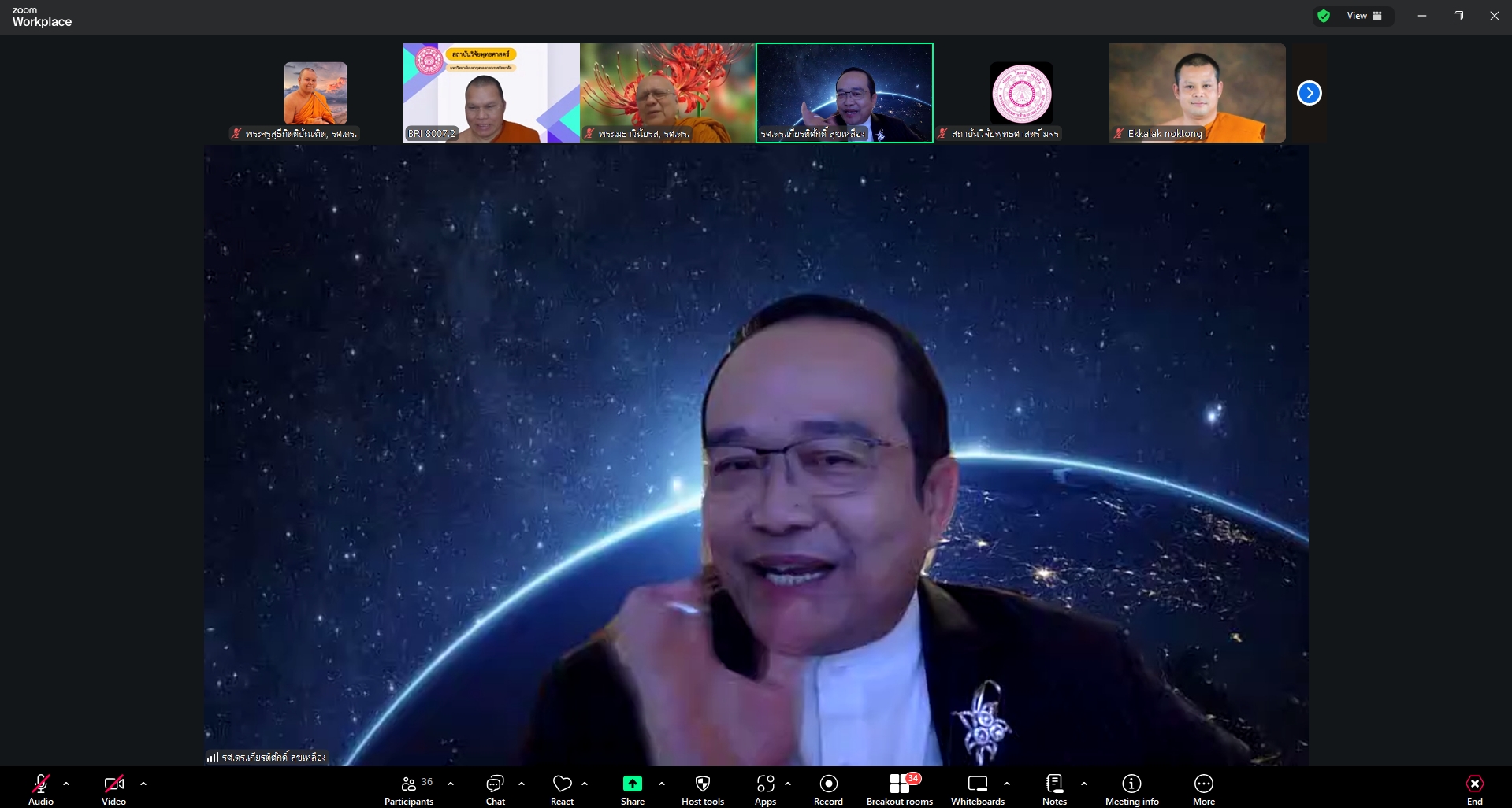Viewport: 1512px width, 808px height.
Task: Show next participants with blue arrow
Action: (1309, 93)
